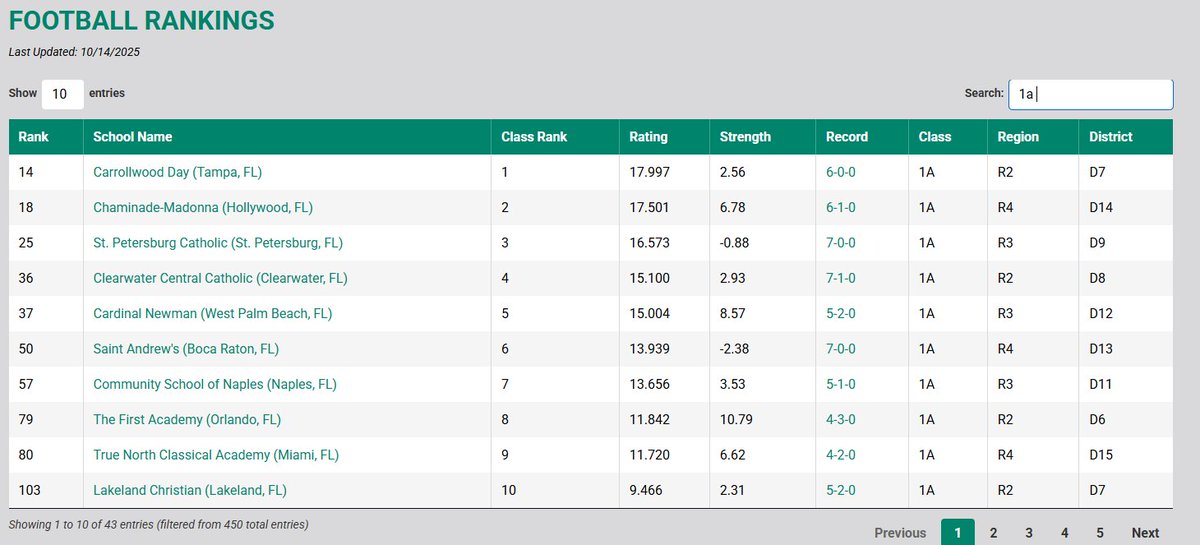Screen dimensions: 1200x545
Task: Open Clearwater Central Catholic's 7-1-0 record
Action: pyautogui.click(x=841, y=278)
